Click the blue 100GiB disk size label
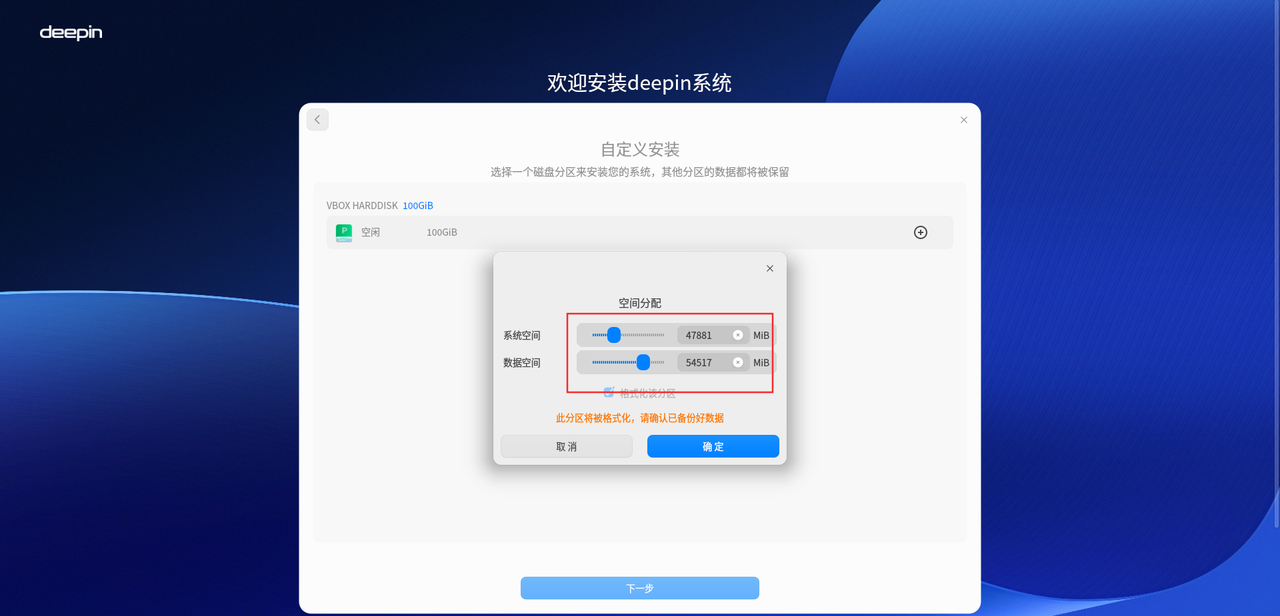 tap(418, 206)
